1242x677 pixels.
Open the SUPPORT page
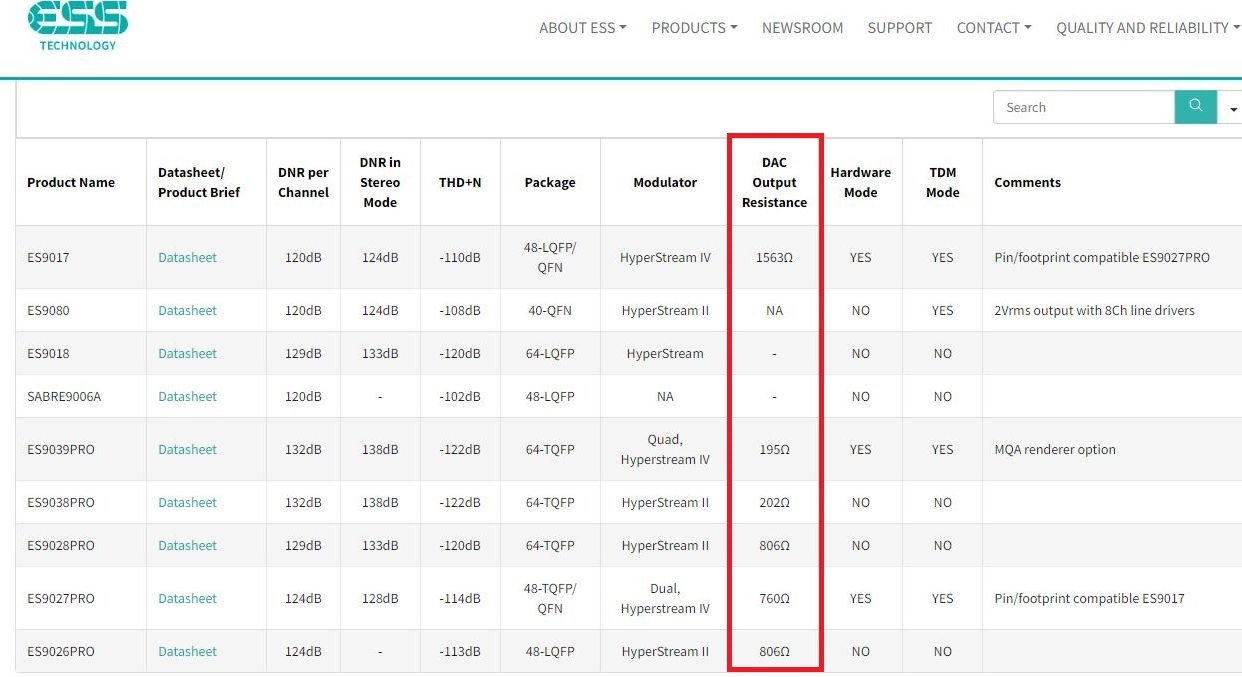click(900, 28)
